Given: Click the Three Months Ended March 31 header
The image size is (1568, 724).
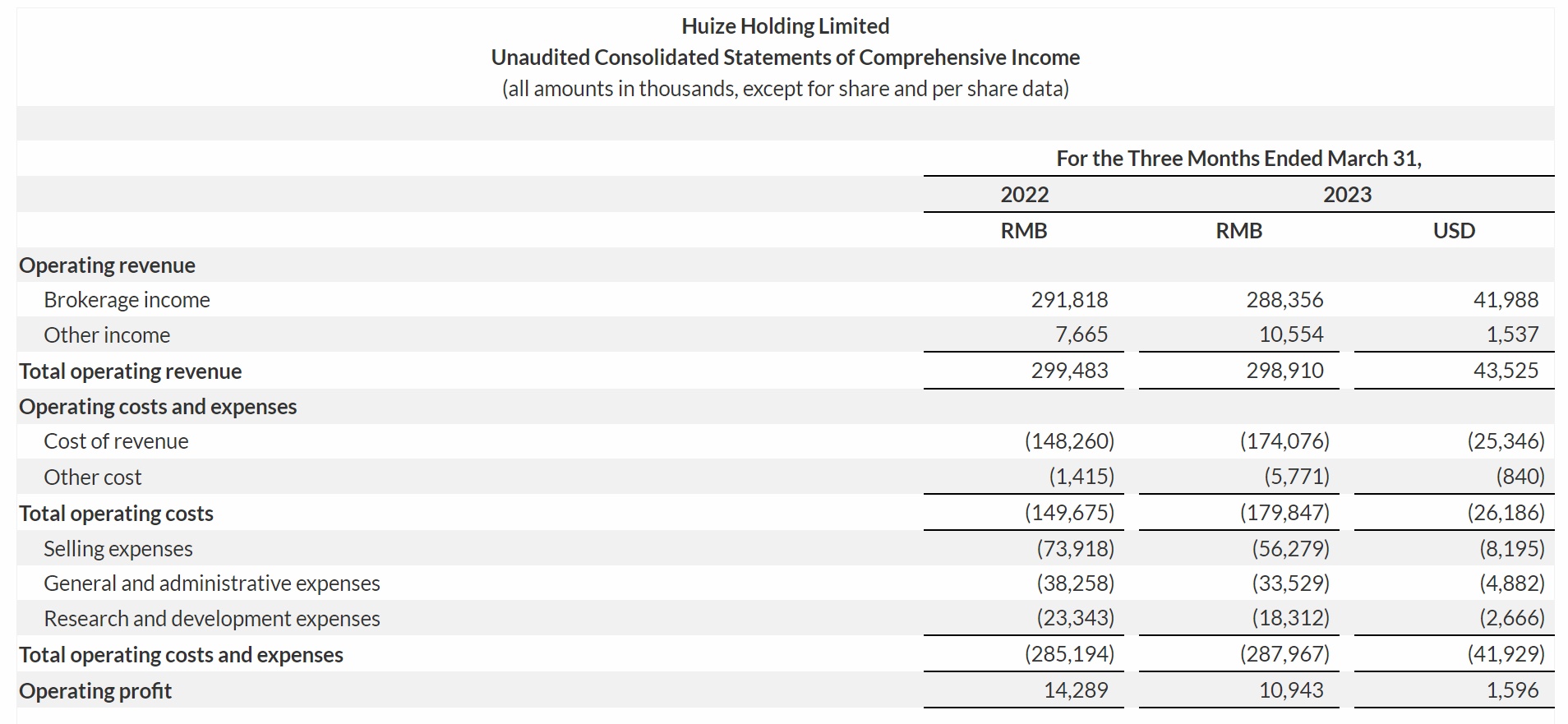Looking at the screenshot, I should tap(1238, 159).
